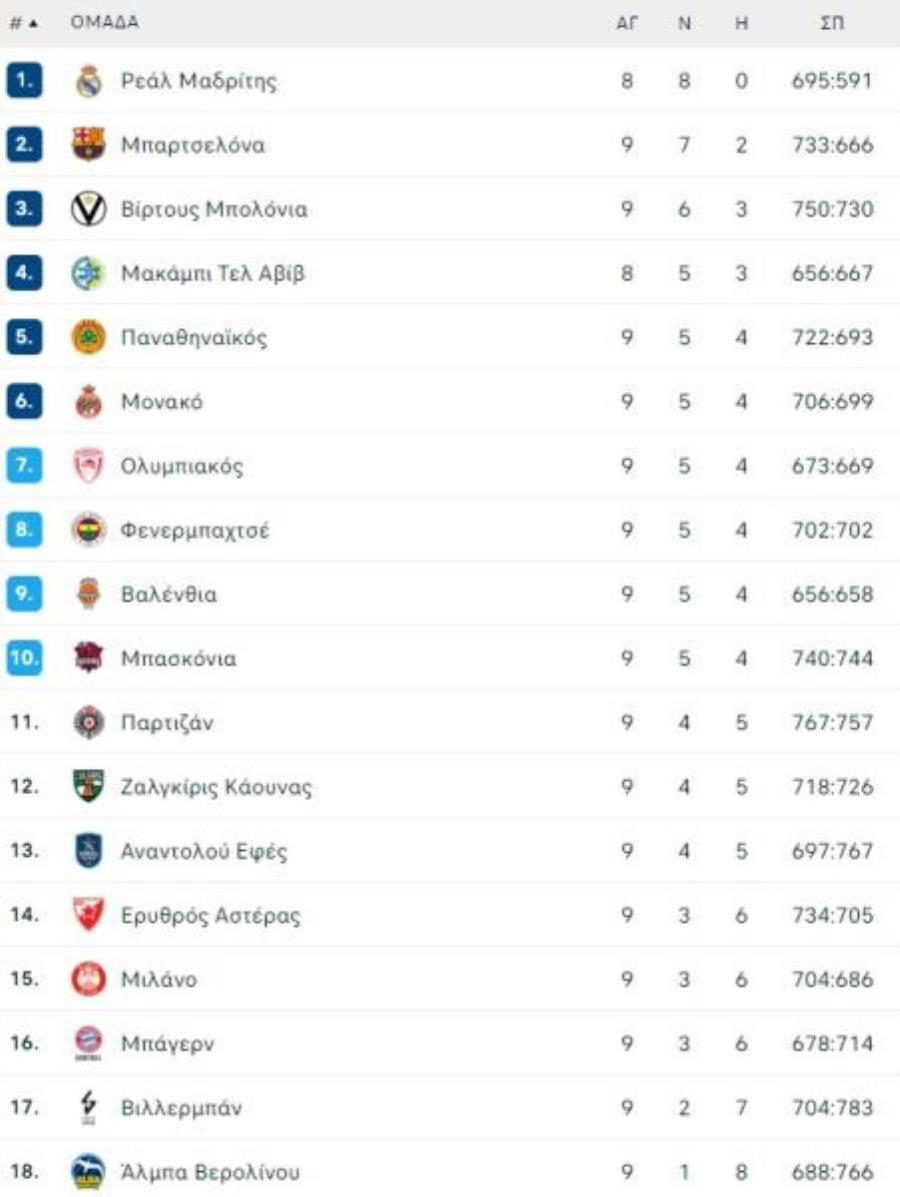Image resolution: width=900 pixels, height=1197 pixels.
Task: Open the Μακάμπι Τελ Αβίβ team link
Action: coord(212,273)
